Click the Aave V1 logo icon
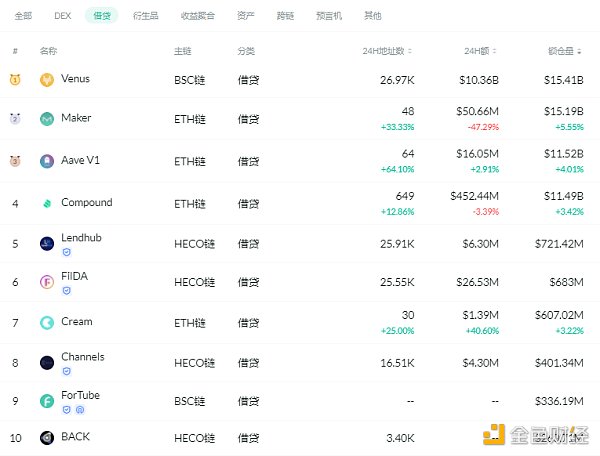This screenshot has height=456, width=600. click(x=47, y=161)
